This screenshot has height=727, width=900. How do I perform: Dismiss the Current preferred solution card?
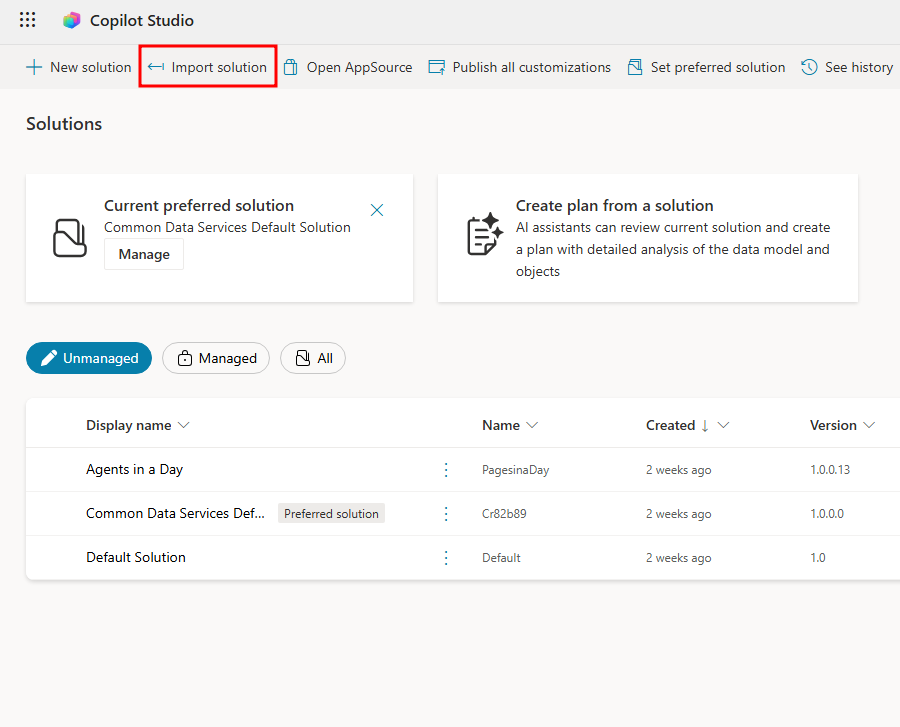coord(377,210)
